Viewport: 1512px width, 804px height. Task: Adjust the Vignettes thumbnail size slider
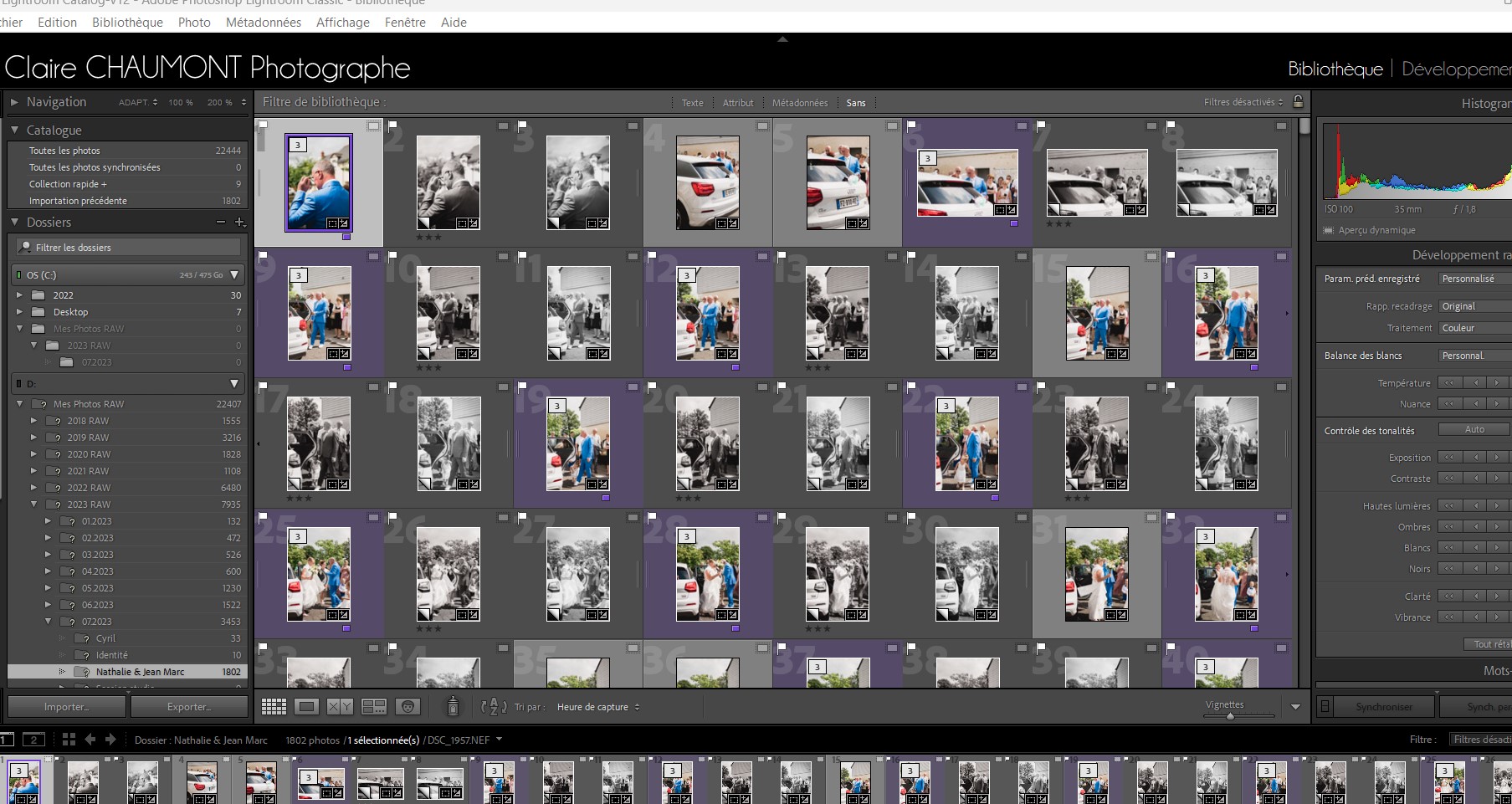pos(1230,716)
